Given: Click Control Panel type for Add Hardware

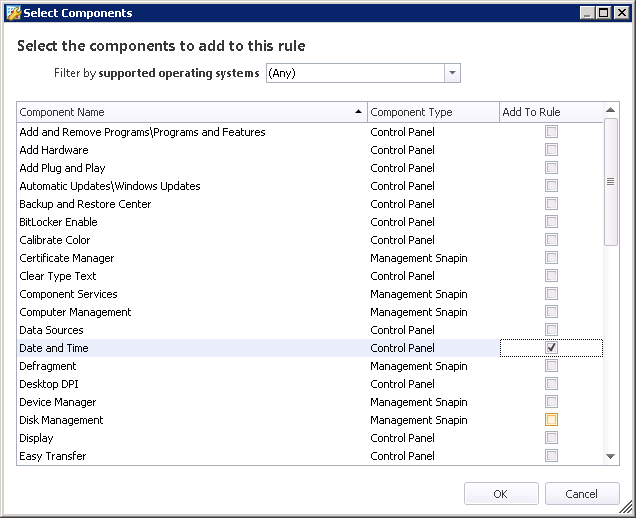Looking at the screenshot, I should pos(402,150).
